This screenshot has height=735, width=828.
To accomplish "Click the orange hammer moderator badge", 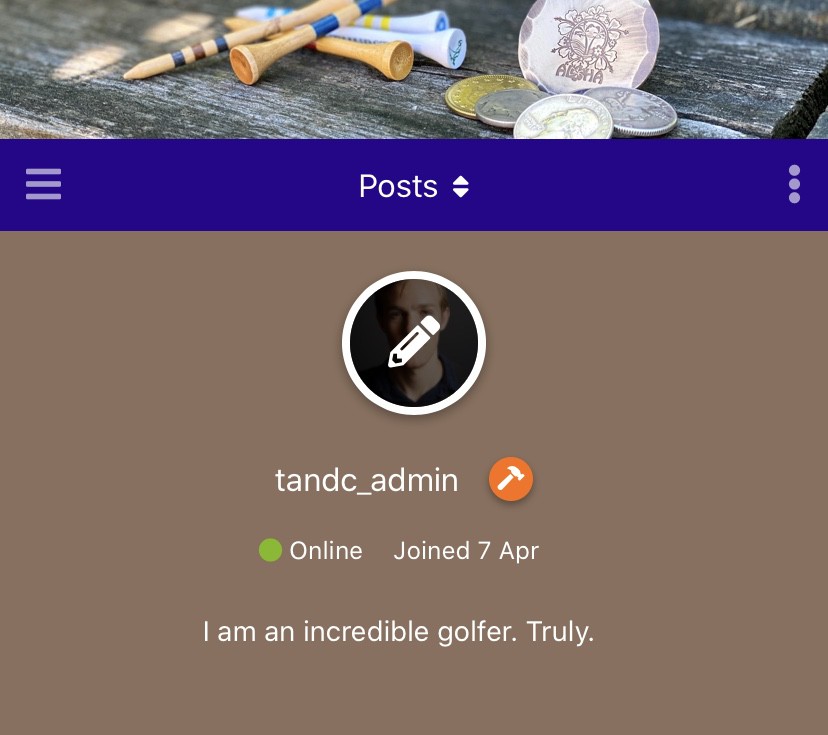I will 511,479.
